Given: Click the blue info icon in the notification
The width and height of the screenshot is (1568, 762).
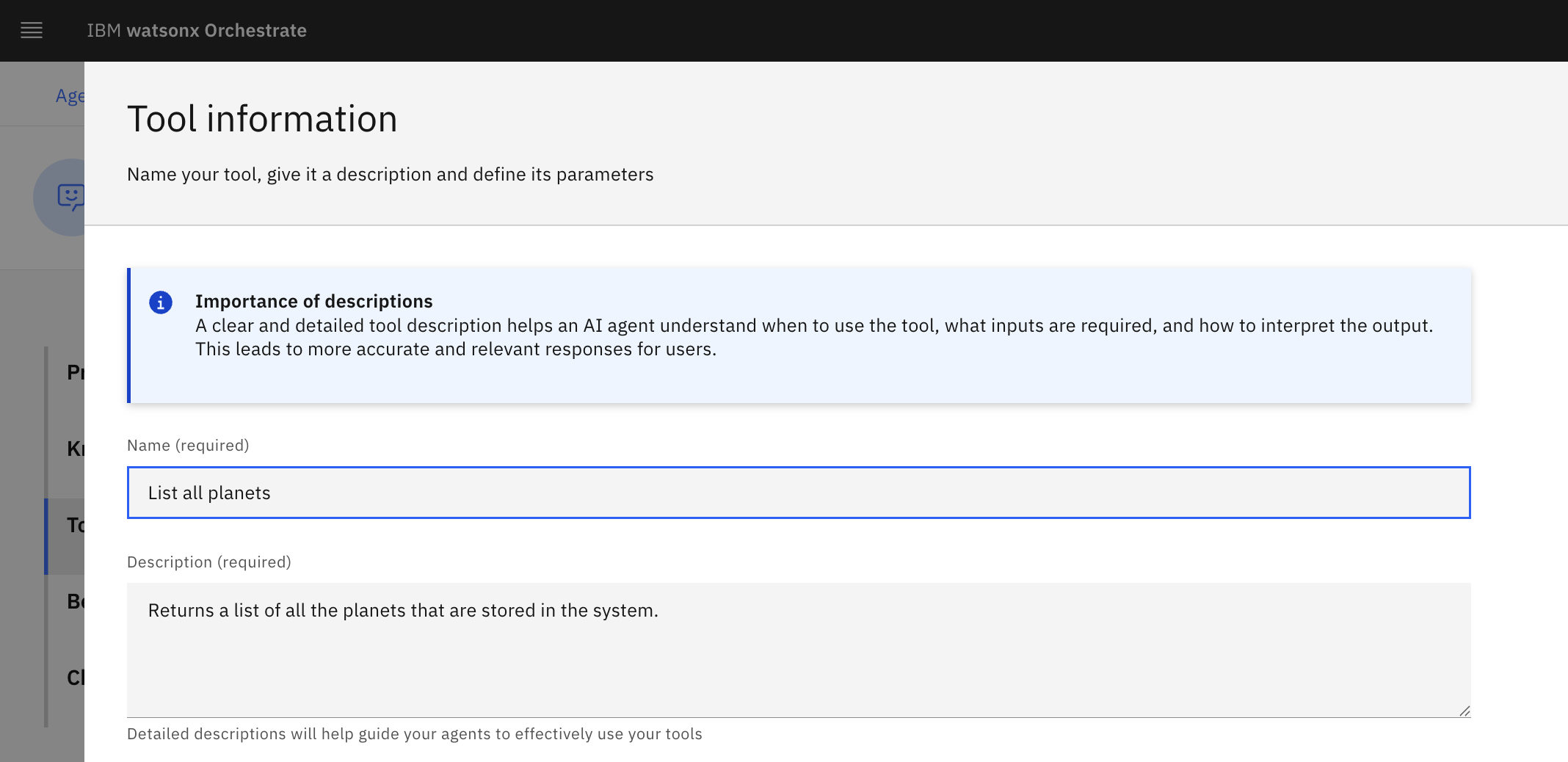Looking at the screenshot, I should (161, 302).
